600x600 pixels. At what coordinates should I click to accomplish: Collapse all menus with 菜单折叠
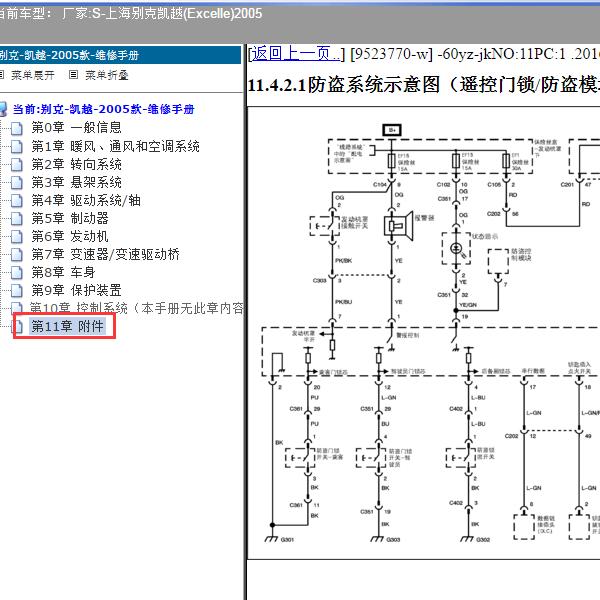pos(106,75)
